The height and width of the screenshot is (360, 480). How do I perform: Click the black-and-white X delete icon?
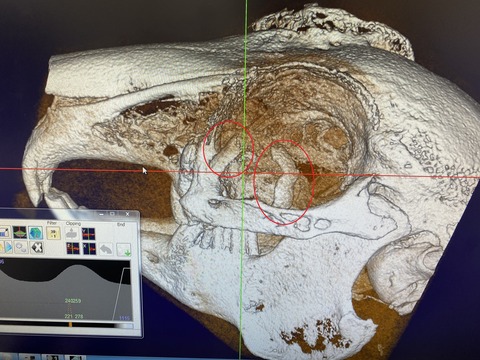click(37, 247)
